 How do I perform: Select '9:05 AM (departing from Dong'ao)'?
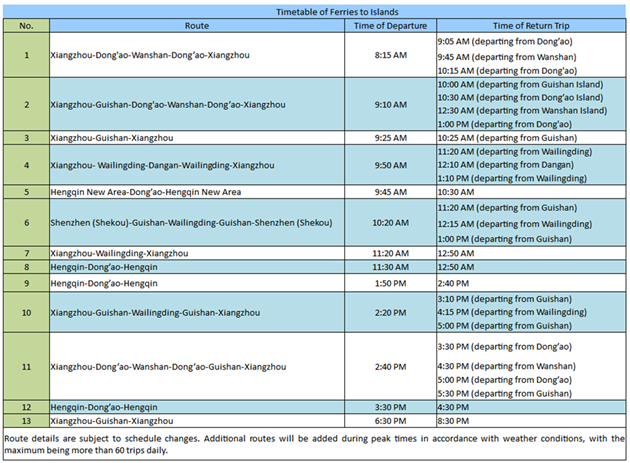coord(505,41)
